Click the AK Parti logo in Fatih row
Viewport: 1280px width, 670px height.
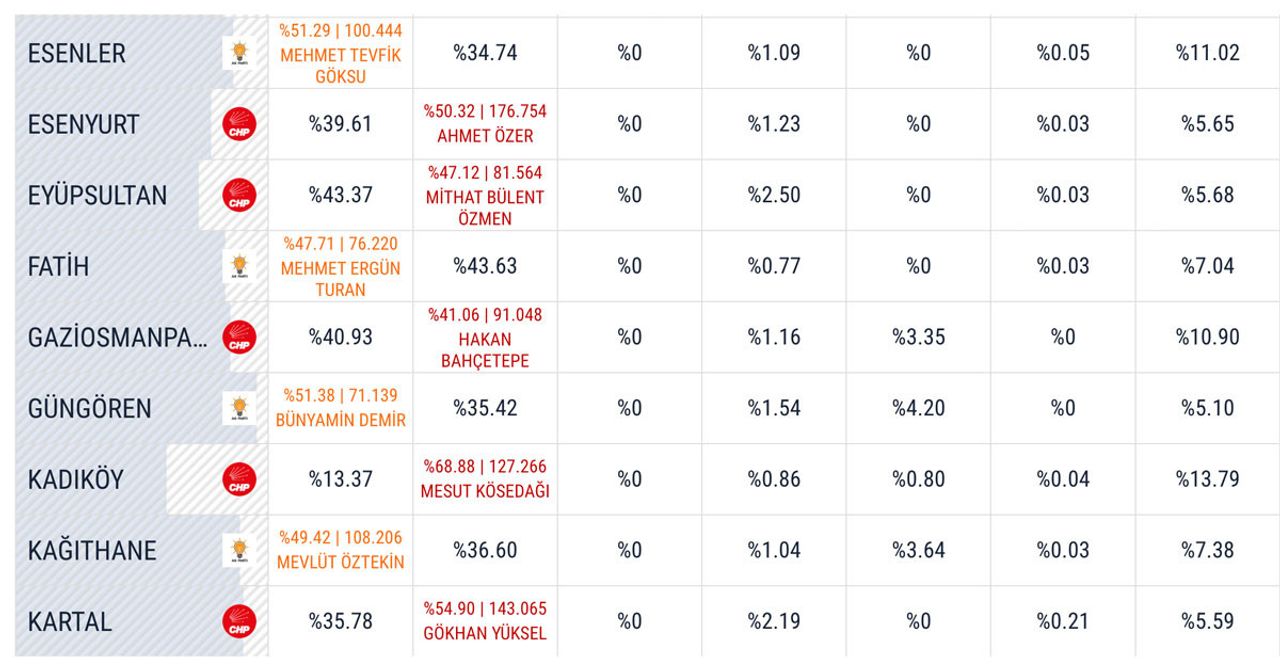(x=239, y=266)
